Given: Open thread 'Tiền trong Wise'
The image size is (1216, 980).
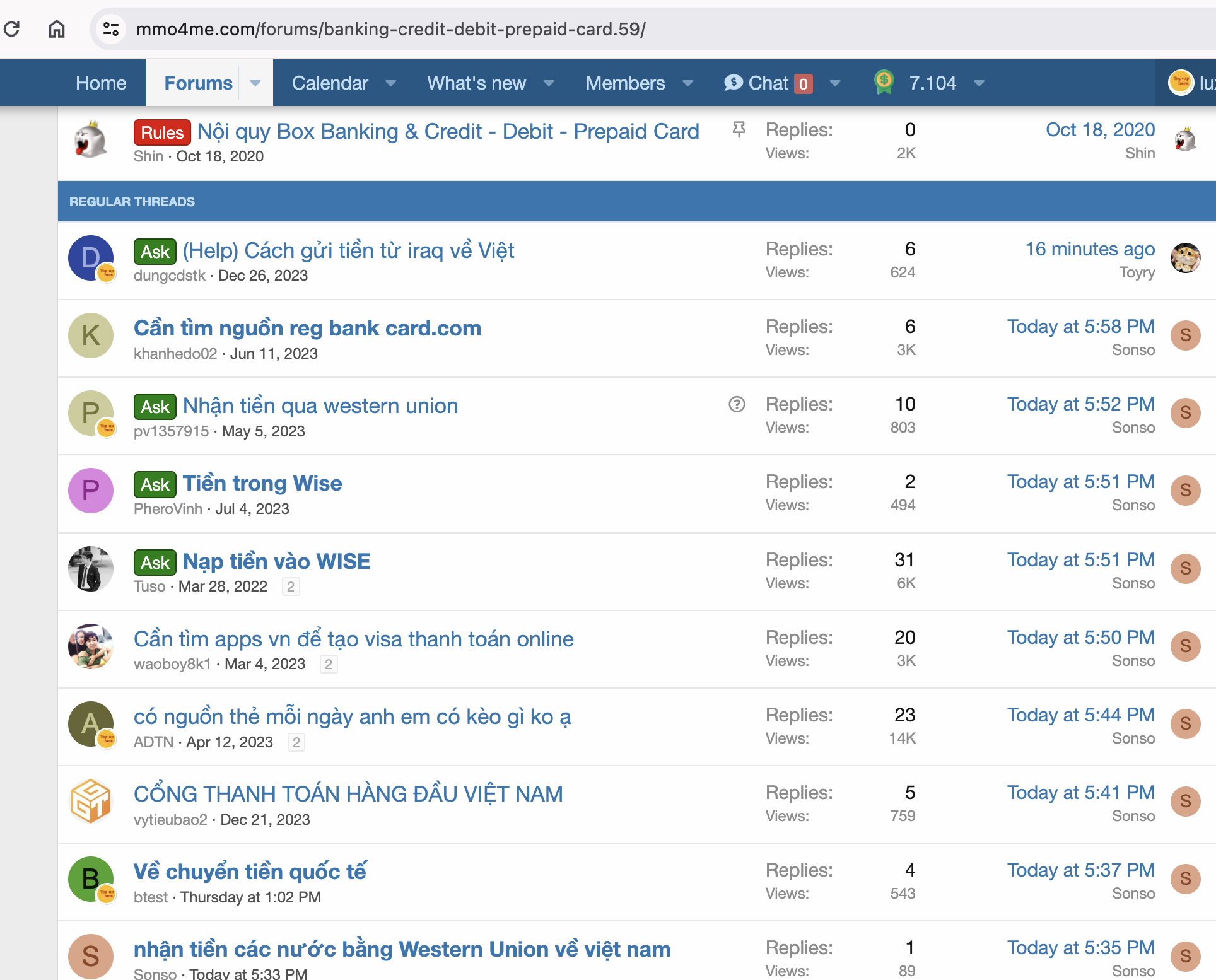Looking at the screenshot, I should tap(262, 483).
